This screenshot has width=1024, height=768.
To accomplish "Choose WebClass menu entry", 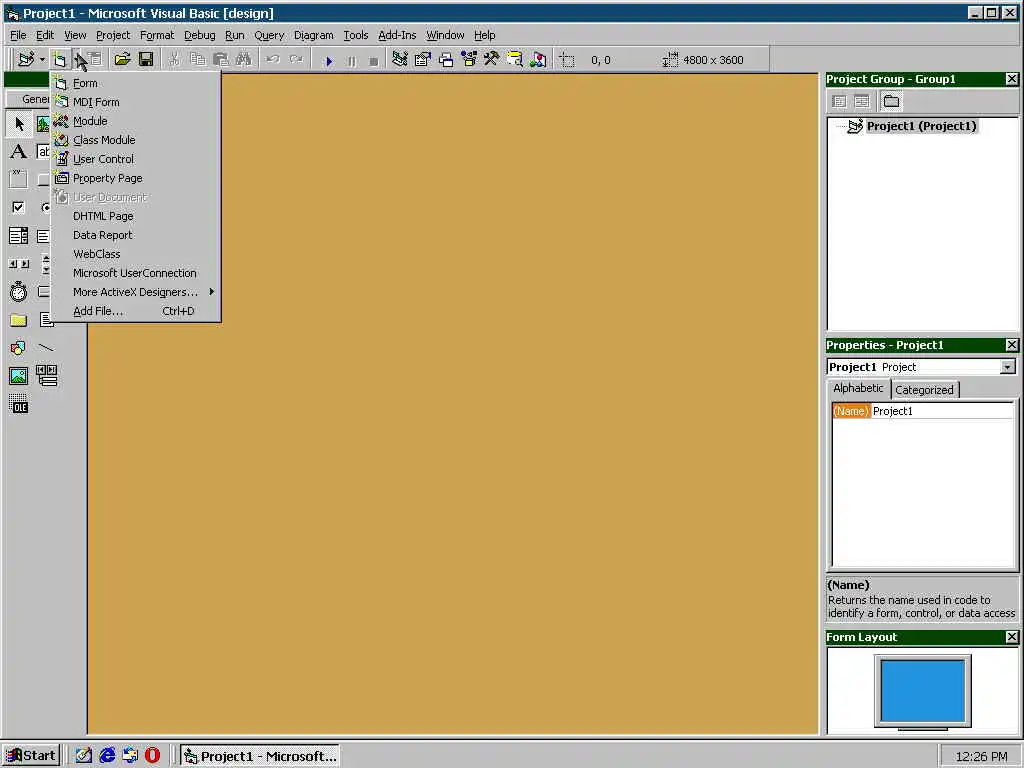I will 136,253.
